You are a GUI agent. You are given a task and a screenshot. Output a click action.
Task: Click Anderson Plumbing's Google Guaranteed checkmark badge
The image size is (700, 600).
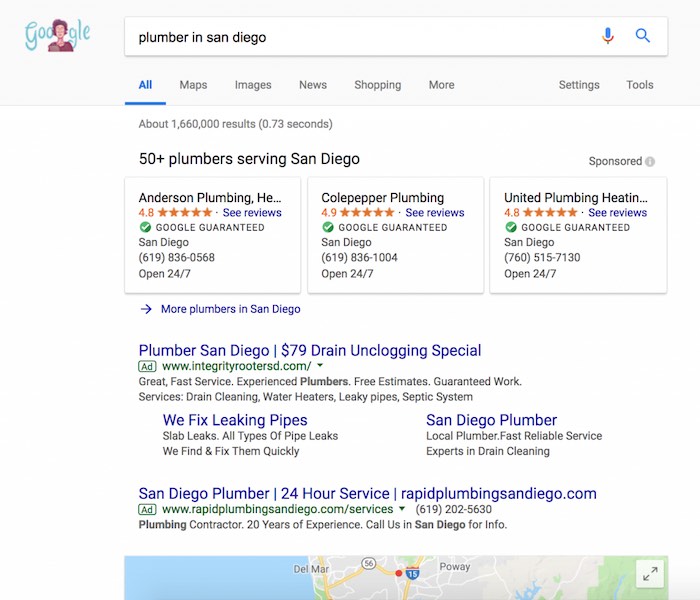click(145, 227)
